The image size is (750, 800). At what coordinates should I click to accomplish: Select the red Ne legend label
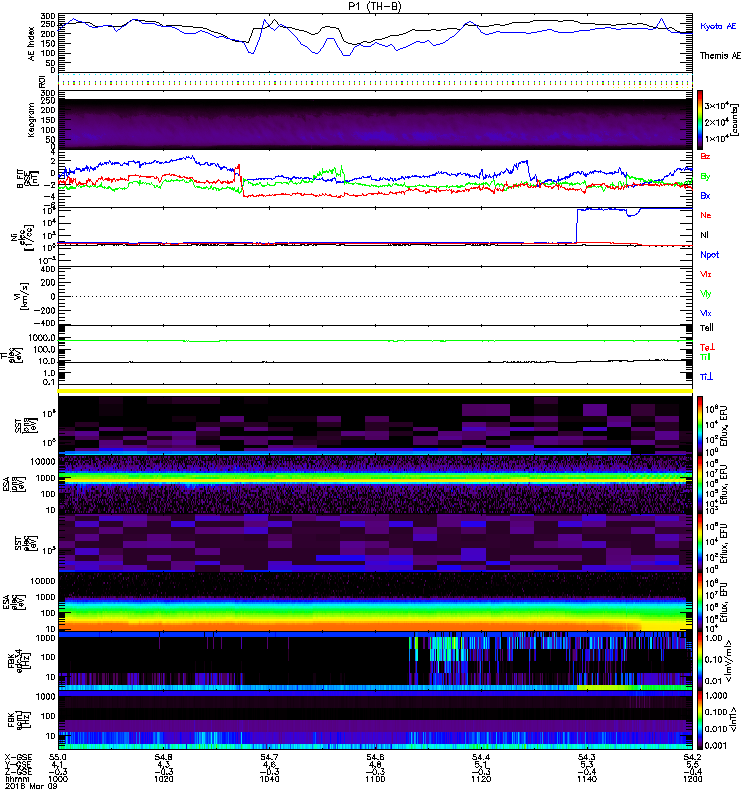[705, 215]
